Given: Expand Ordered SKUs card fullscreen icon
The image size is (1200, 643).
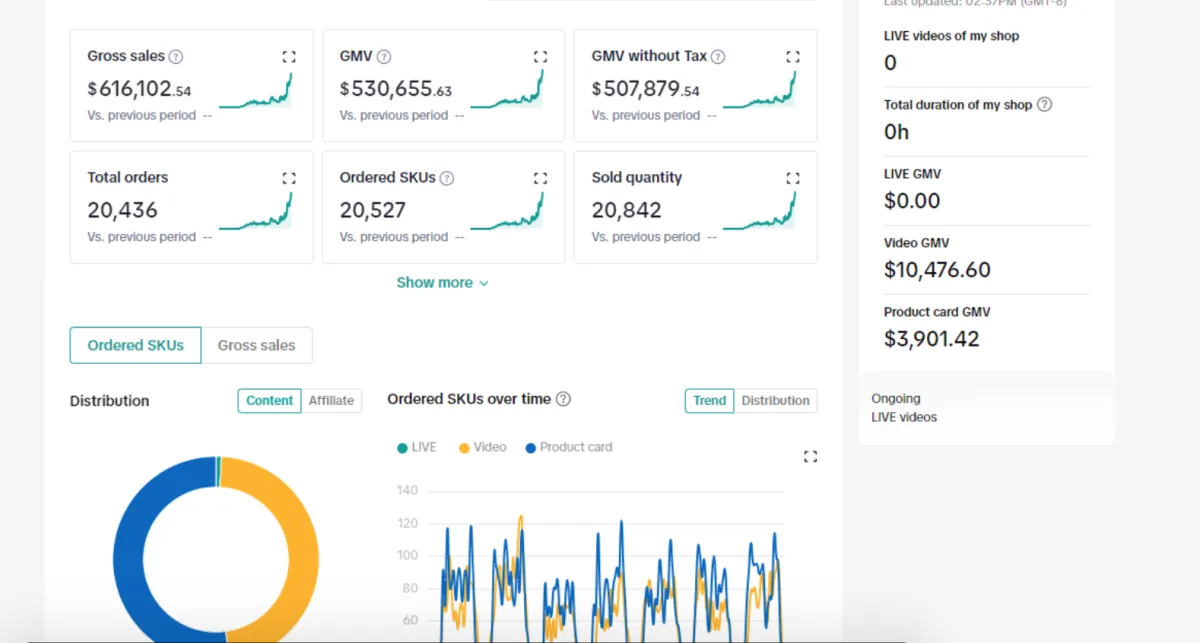Looking at the screenshot, I should [x=541, y=178].
